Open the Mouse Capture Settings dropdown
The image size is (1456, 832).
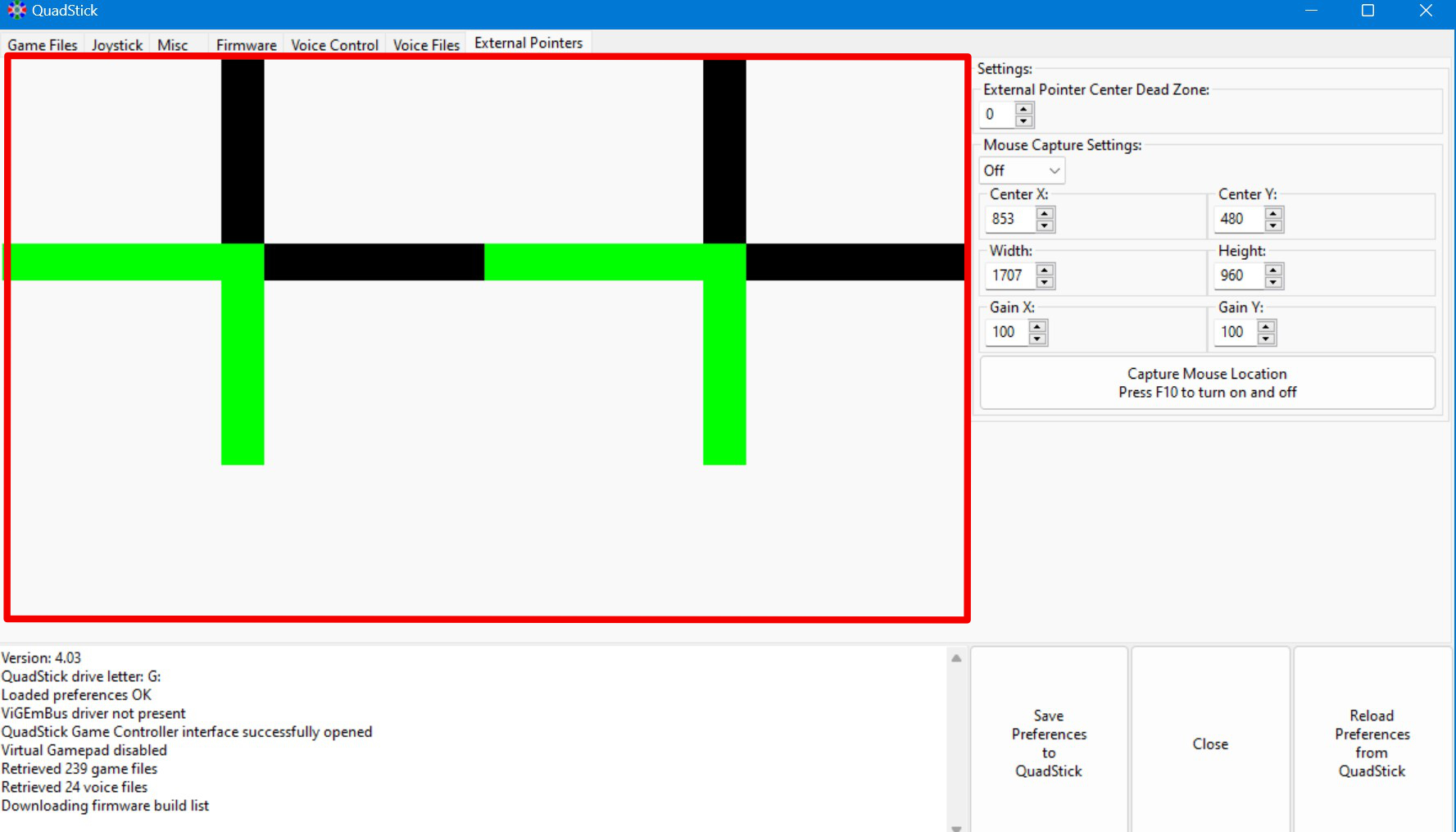[x=1022, y=170]
